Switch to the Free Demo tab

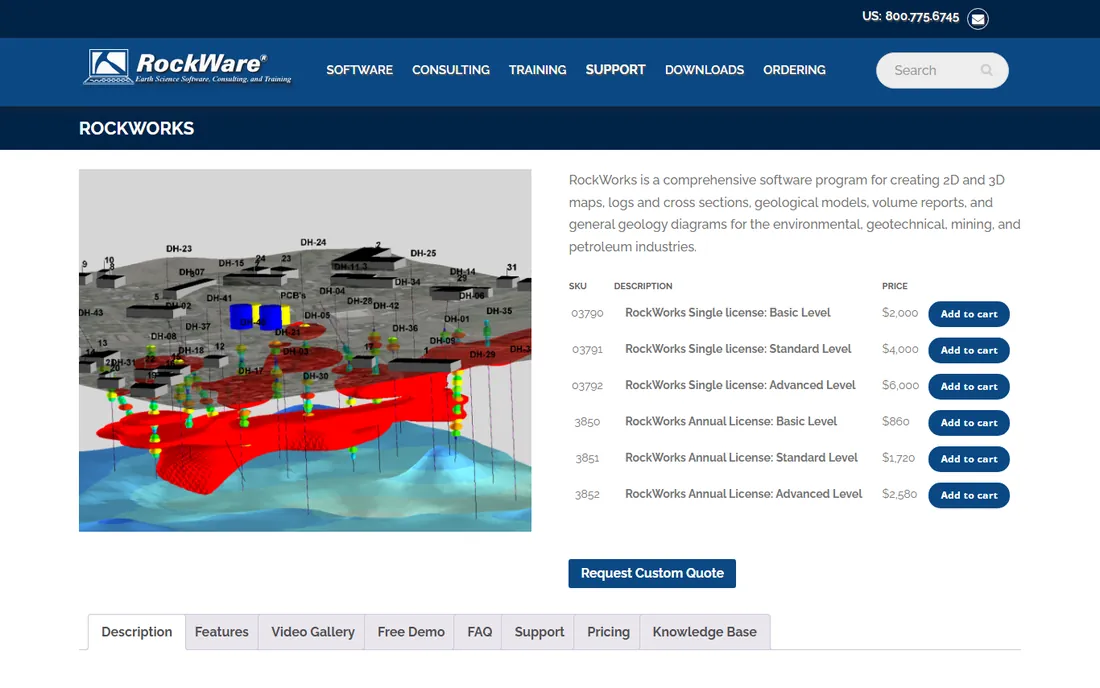[411, 632]
